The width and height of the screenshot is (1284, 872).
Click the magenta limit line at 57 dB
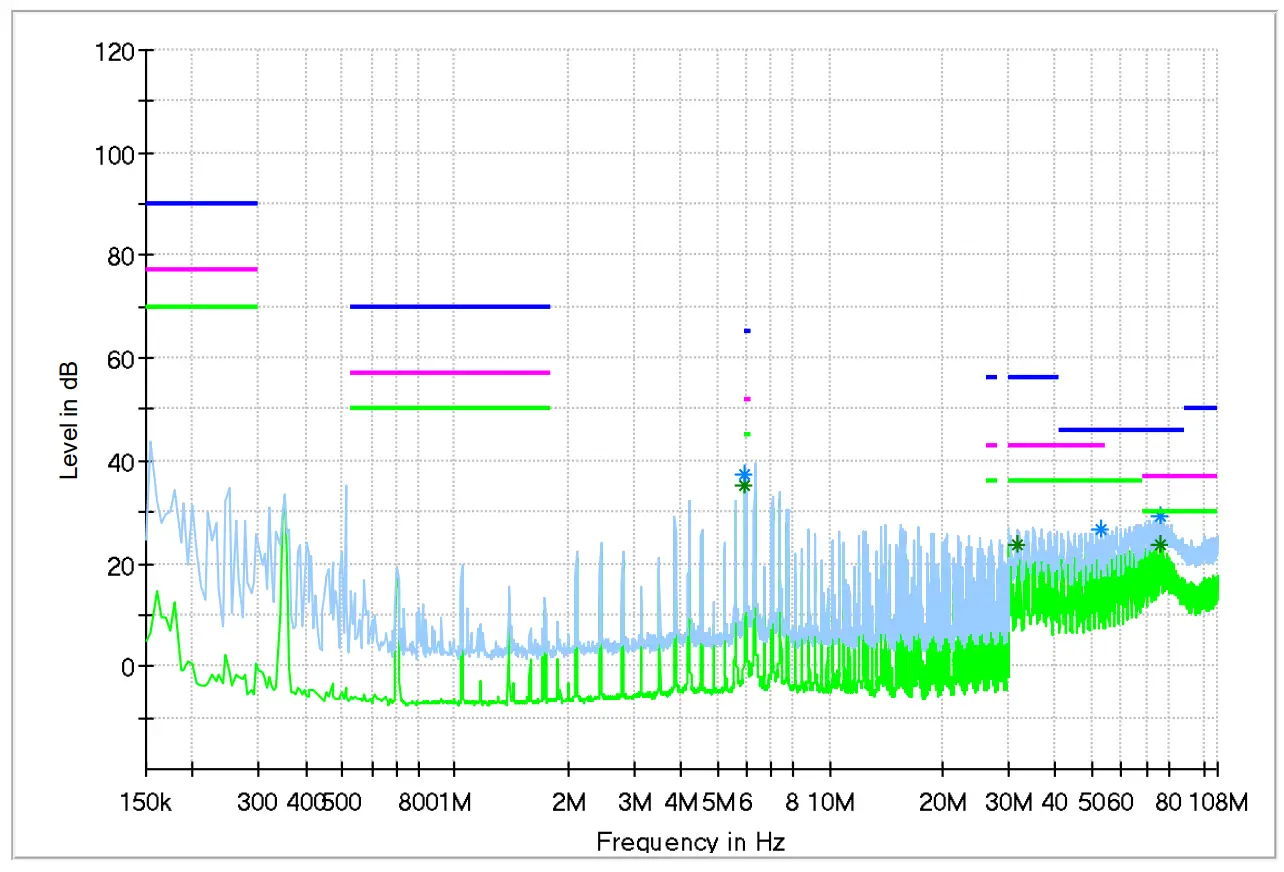coord(450,372)
